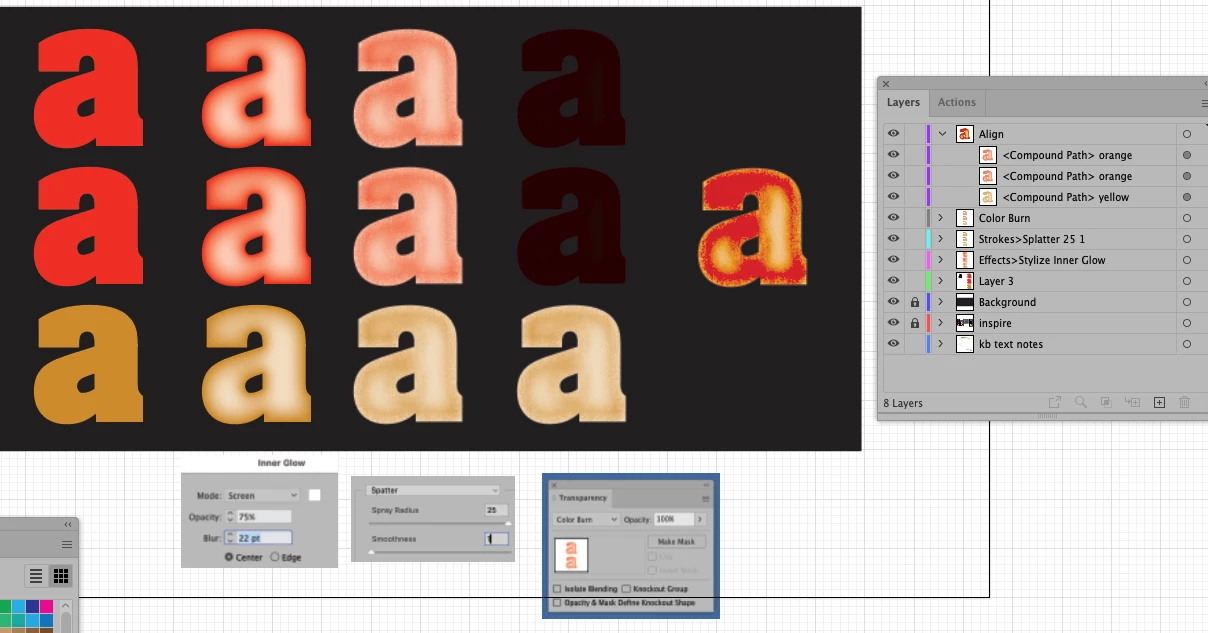
Task: Unlock the Background layer via its padlock icon
Action: (914, 302)
